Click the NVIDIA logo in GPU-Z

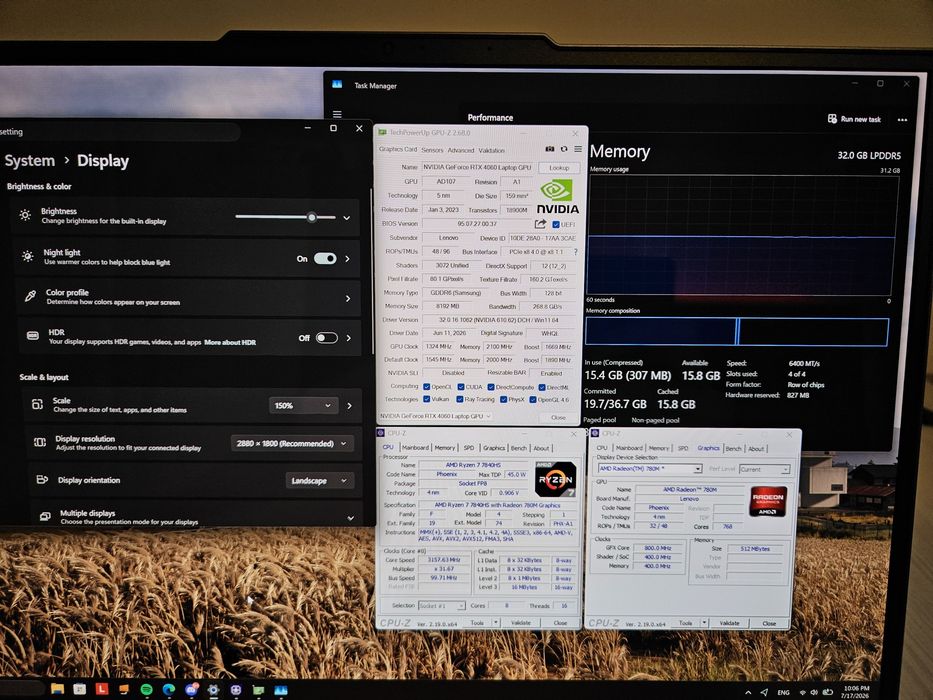click(557, 197)
